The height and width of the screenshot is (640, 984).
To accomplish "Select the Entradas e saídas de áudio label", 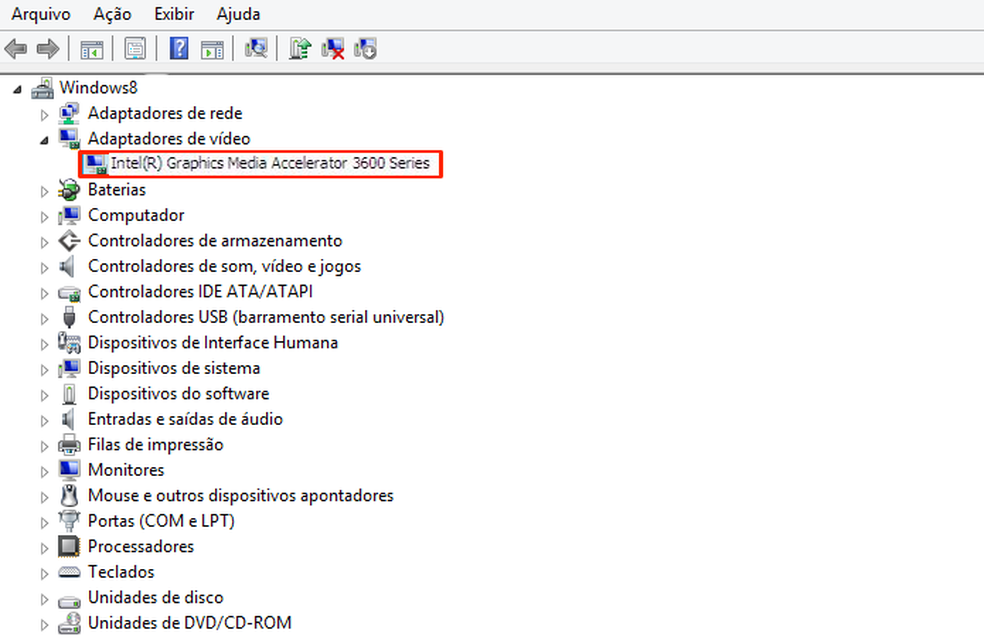I will (185, 419).
